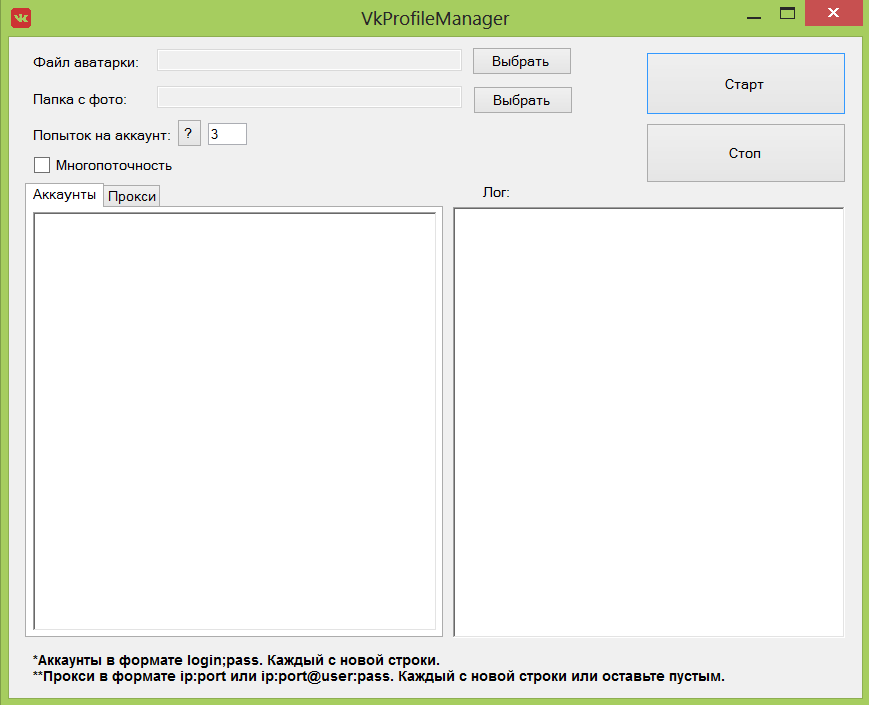The width and height of the screenshot is (869, 705).
Task: Enable the Многопоточность checkbox
Action: tap(42, 165)
